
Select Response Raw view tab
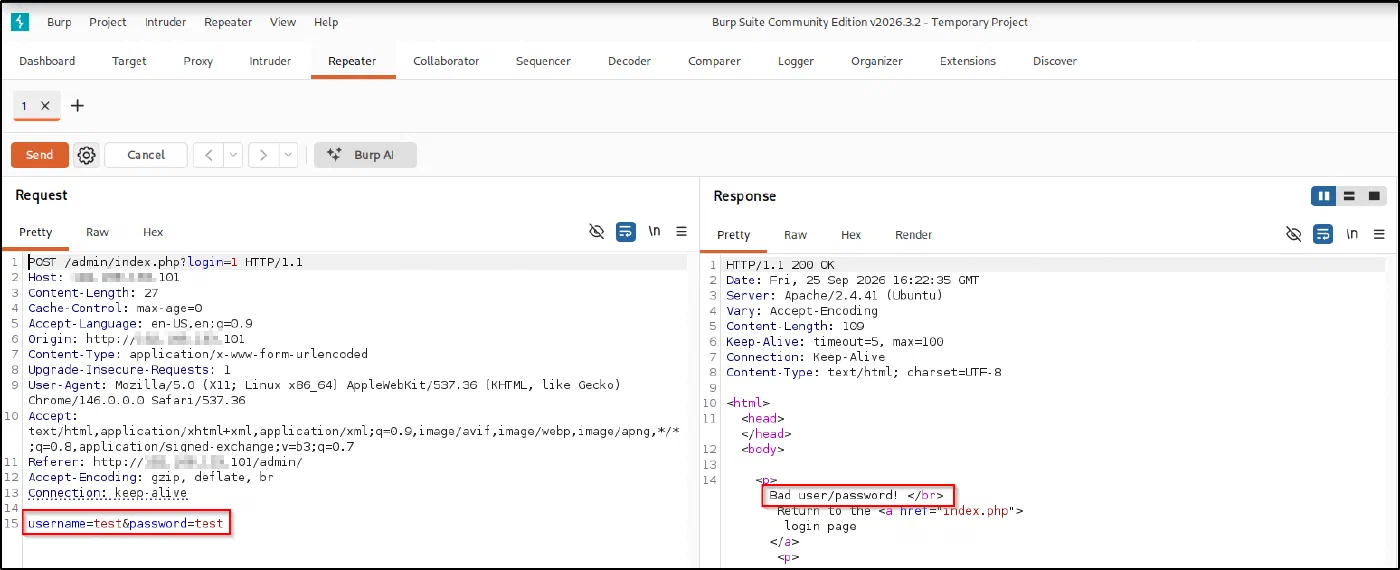pyautogui.click(x=795, y=235)
